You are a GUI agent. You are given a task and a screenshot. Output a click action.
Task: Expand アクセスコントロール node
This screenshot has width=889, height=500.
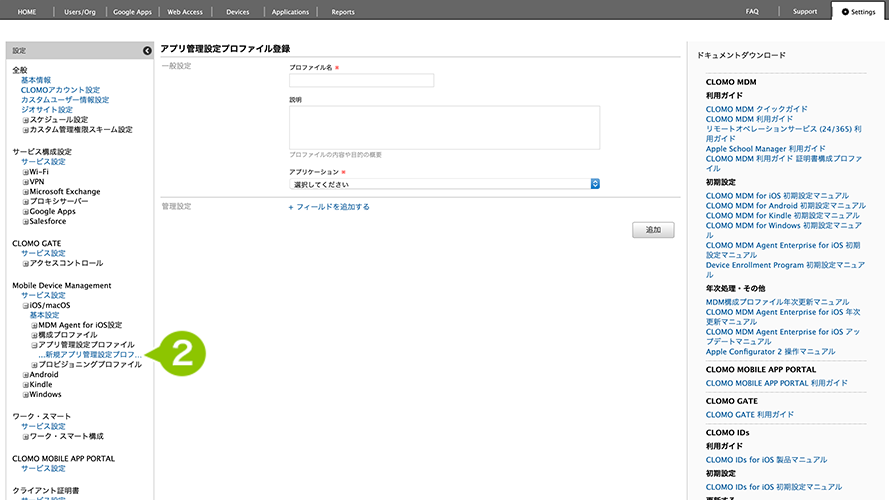point(26,264)
